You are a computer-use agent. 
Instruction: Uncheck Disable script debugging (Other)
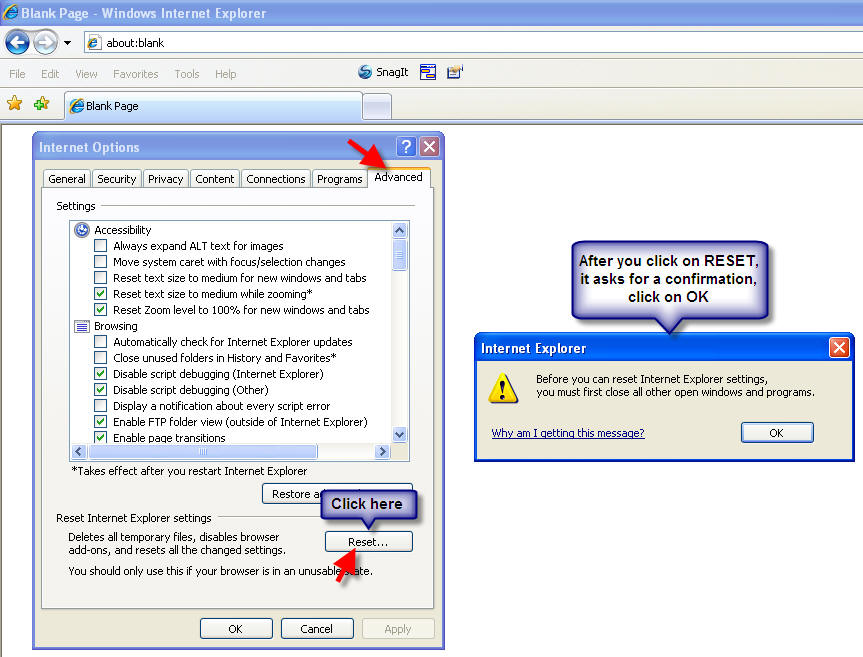tap(100, 390)
